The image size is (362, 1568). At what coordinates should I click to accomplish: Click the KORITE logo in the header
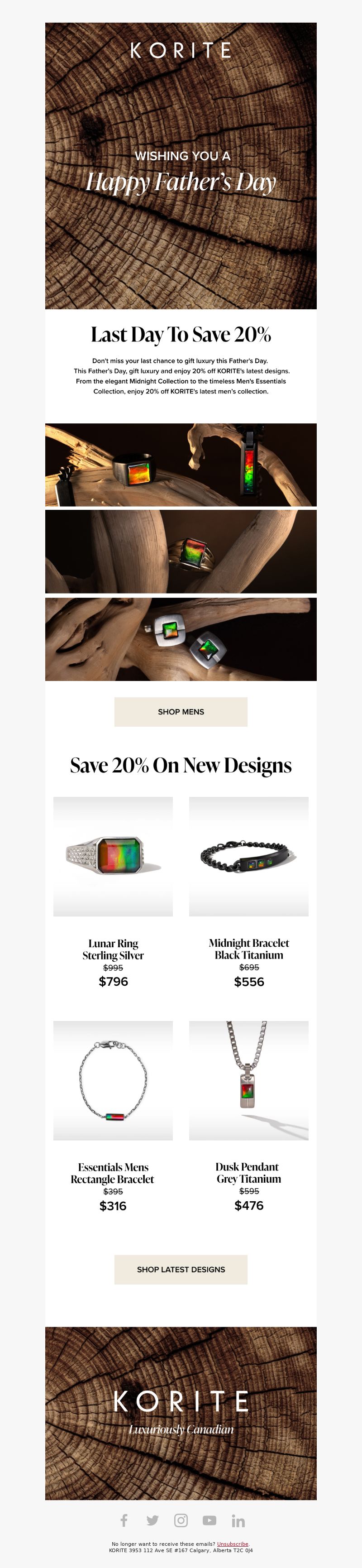pos(181,50)
